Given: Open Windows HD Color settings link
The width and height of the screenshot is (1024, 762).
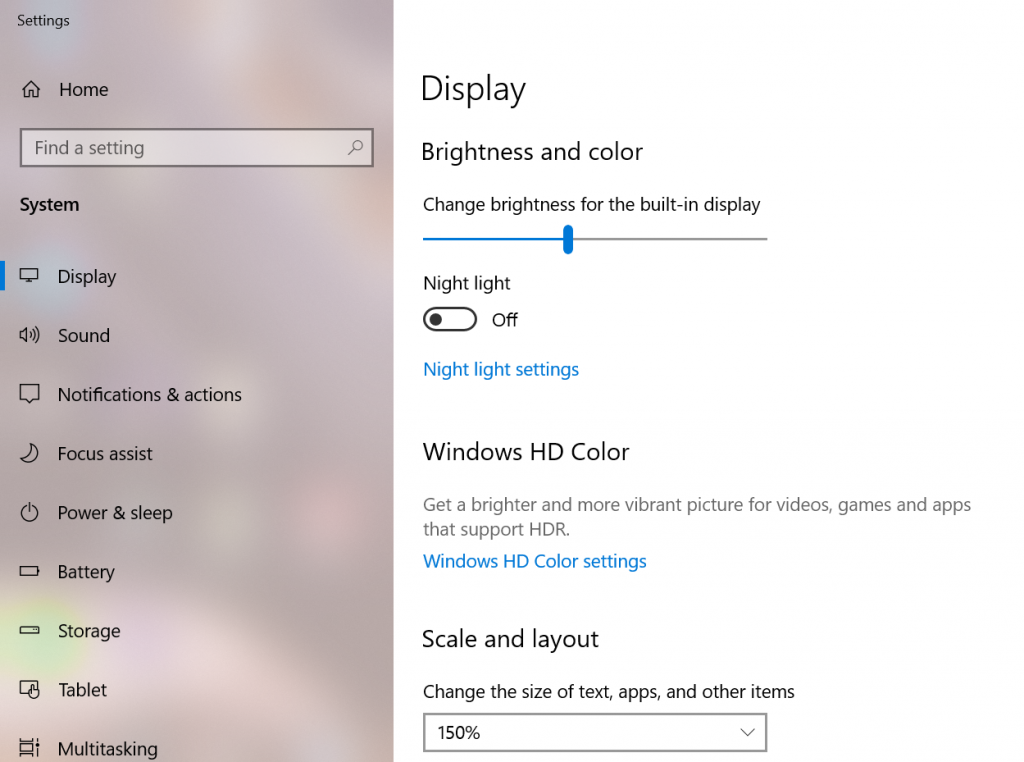Looking at the screenshot, I should 535,562.
